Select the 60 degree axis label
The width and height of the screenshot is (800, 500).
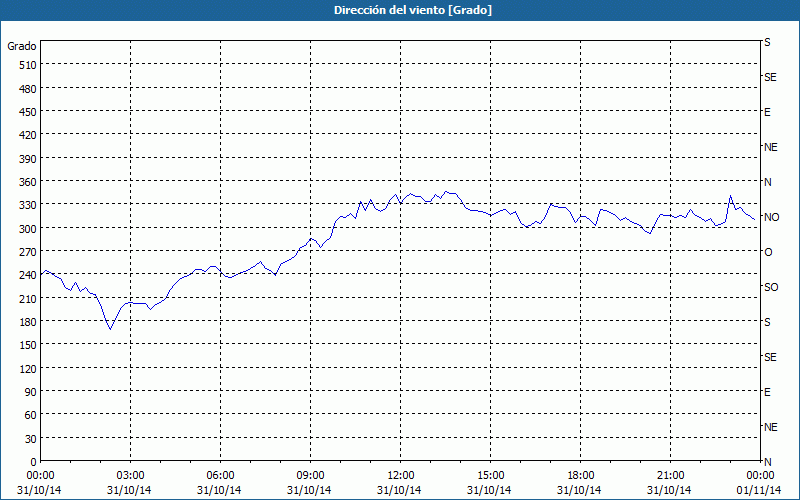click(31, 415)
